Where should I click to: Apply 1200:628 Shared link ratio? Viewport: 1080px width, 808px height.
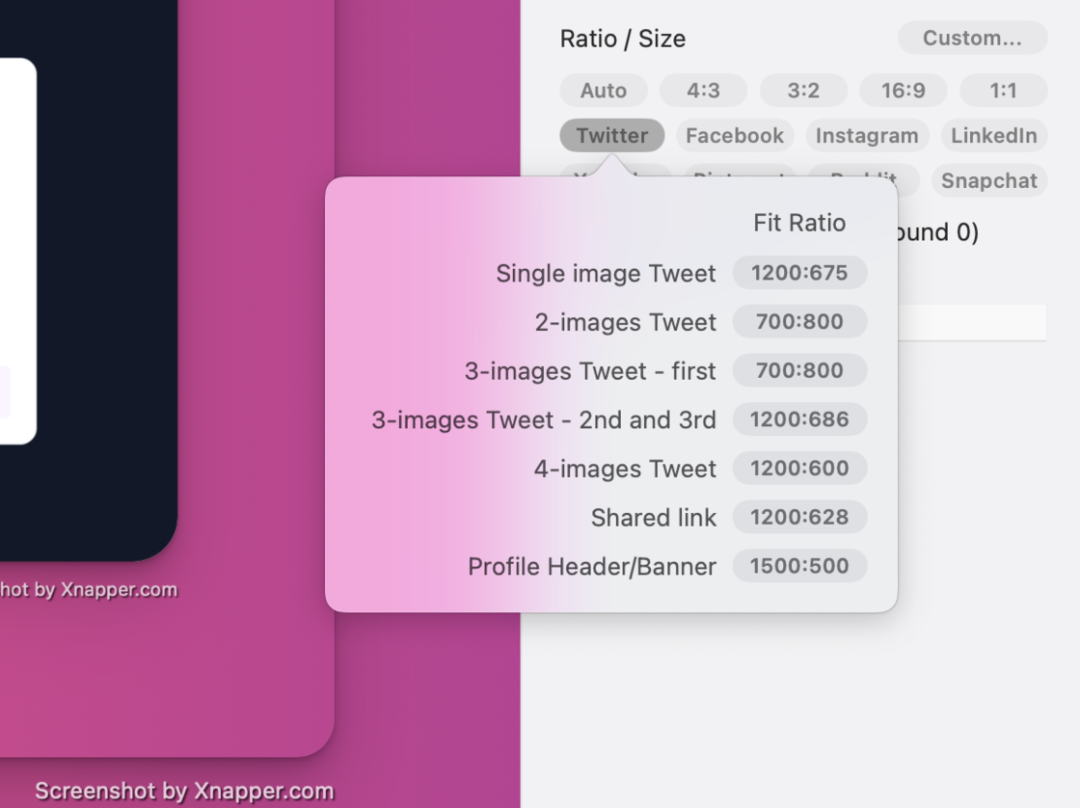[x=800, y=517]
